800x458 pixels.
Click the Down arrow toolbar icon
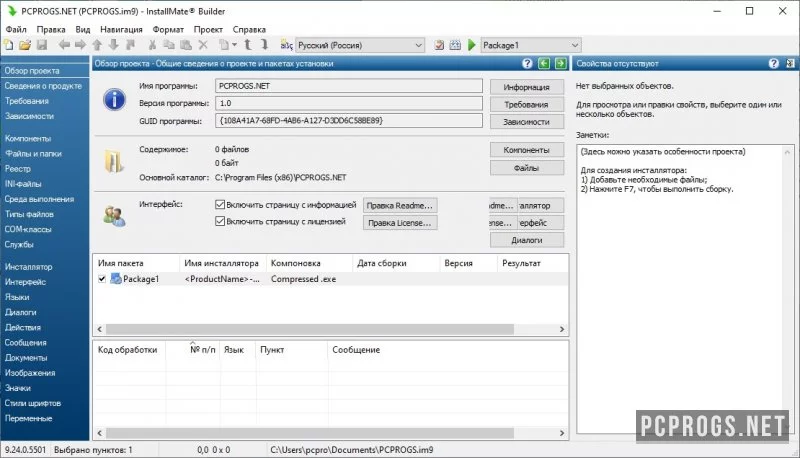pos(113,45)
